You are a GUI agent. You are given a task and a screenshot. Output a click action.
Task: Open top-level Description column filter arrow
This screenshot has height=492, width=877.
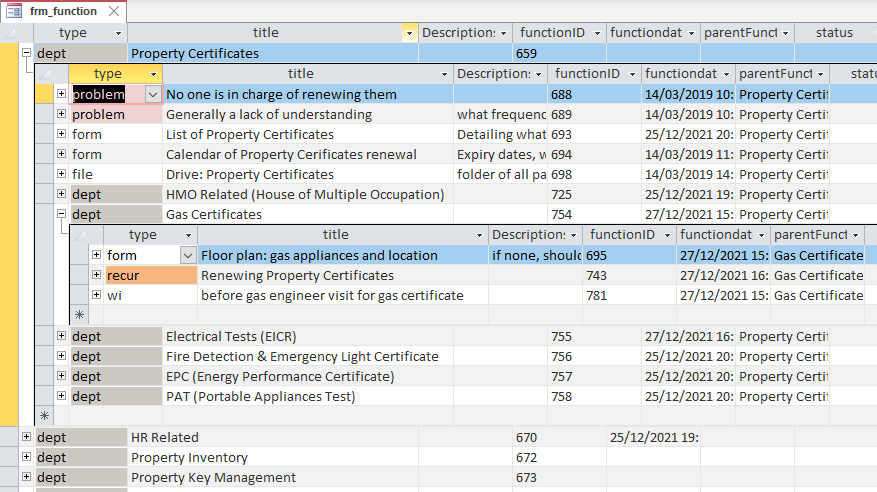coord(503,34)
